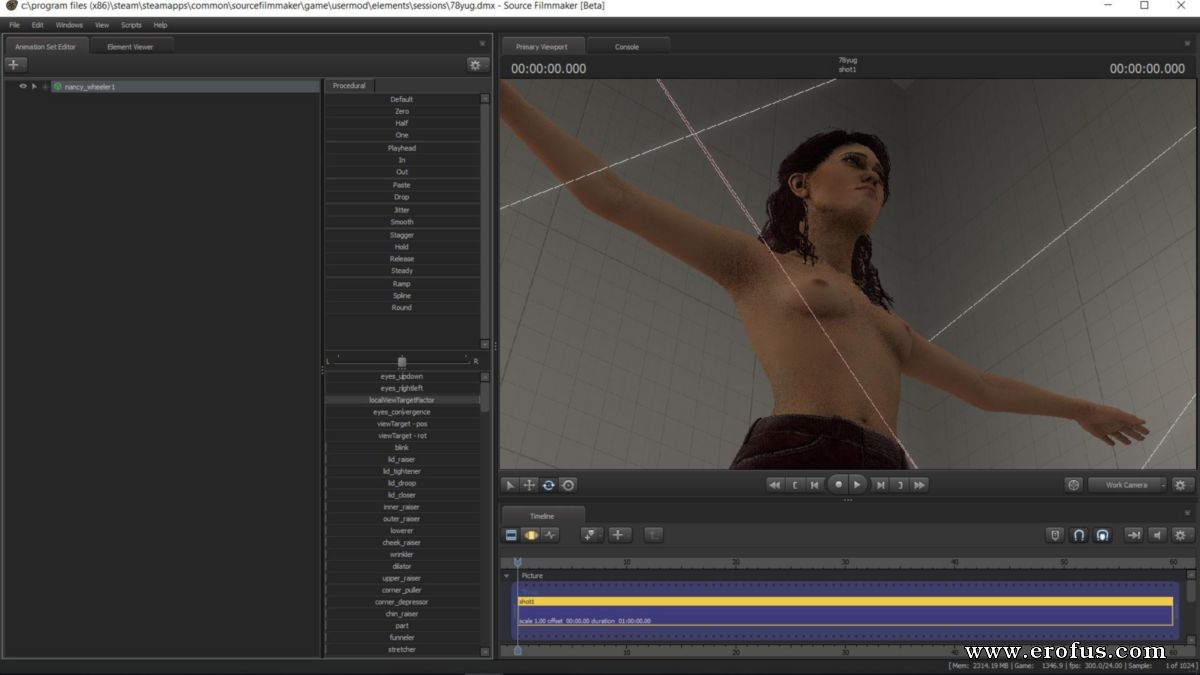1200x675 pixels.
Task: Apply the Smooth procedural preset
Action: click(402, 222)
